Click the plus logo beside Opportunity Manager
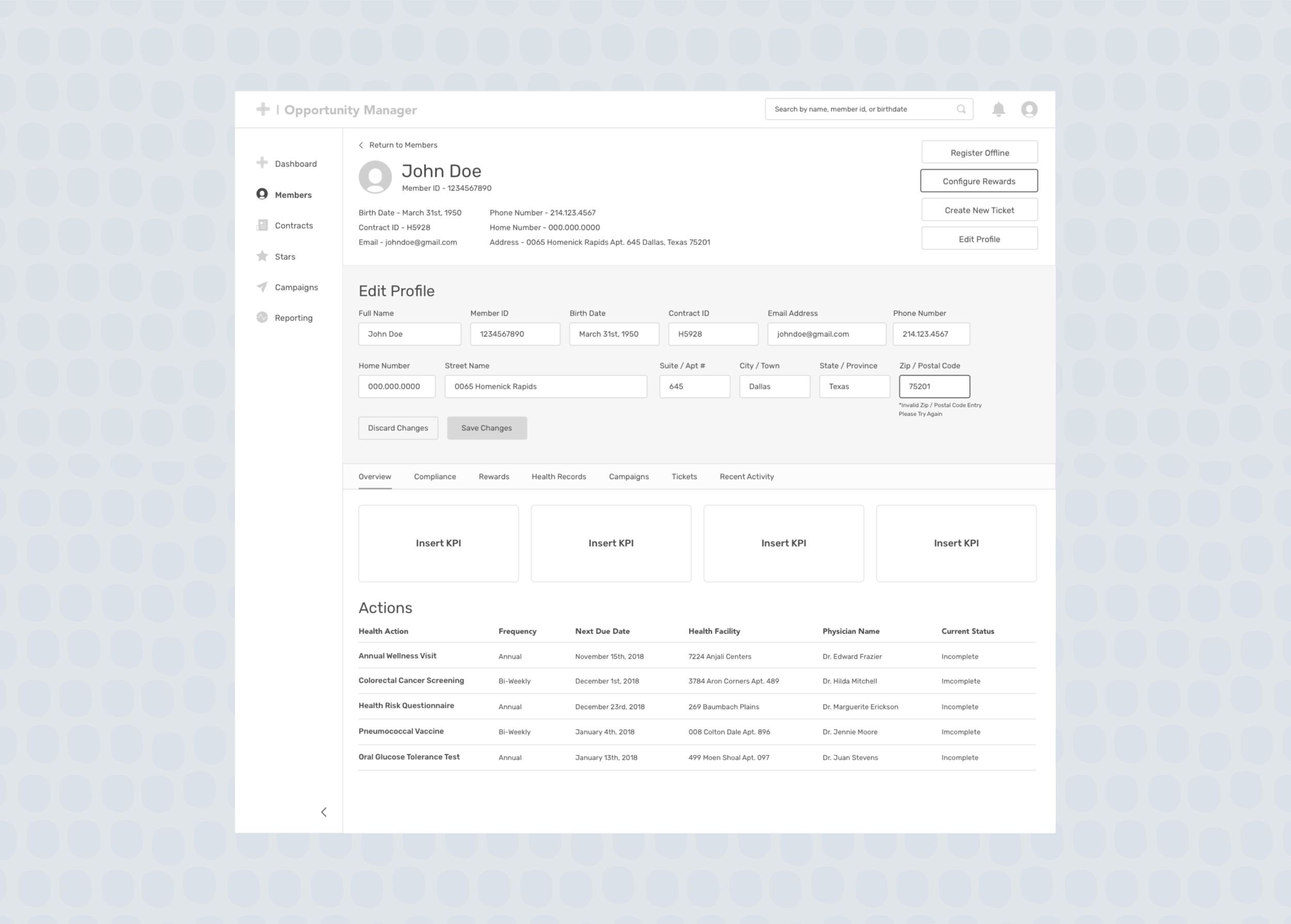The image size is (1291, 924). (x=263, y=109)
